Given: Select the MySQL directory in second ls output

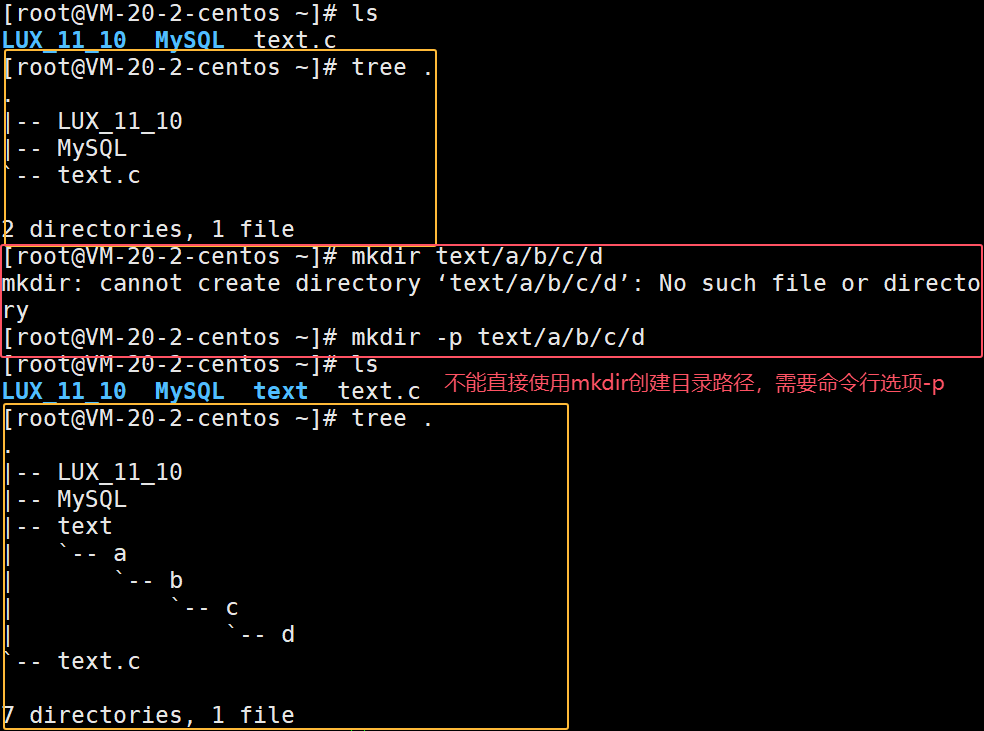Looking at the screenshot, I should [x=190, y=391].
